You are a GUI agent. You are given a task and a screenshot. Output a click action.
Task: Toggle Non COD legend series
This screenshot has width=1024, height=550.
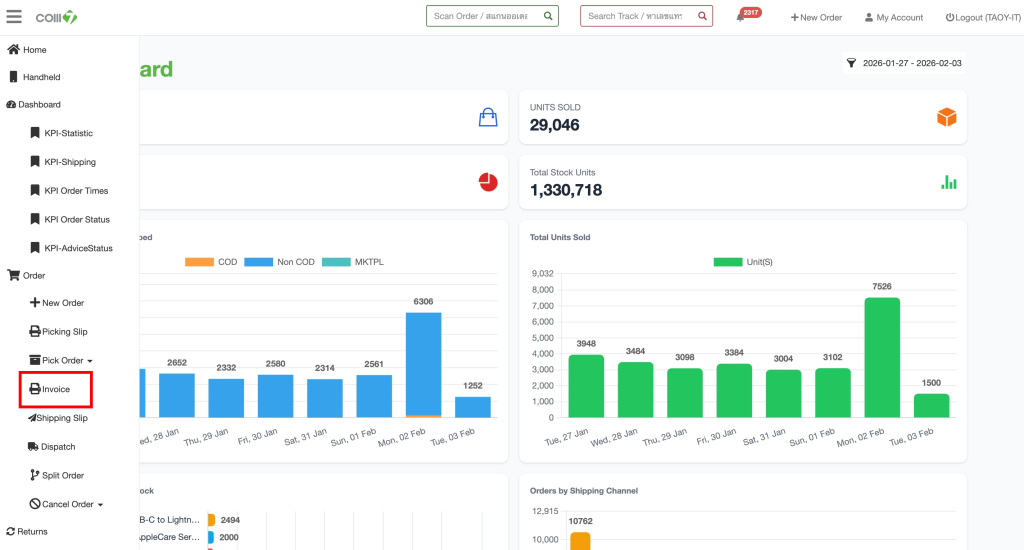point(279,262)
